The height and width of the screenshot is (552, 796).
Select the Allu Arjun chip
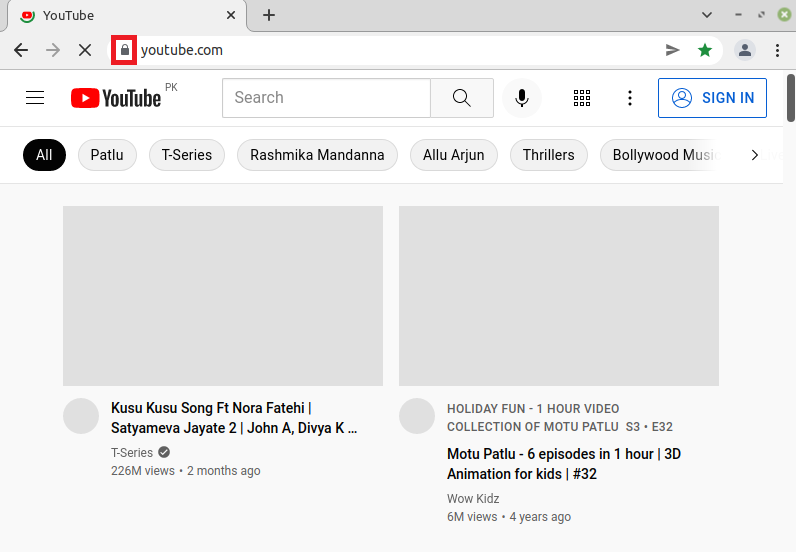[454, 155]
